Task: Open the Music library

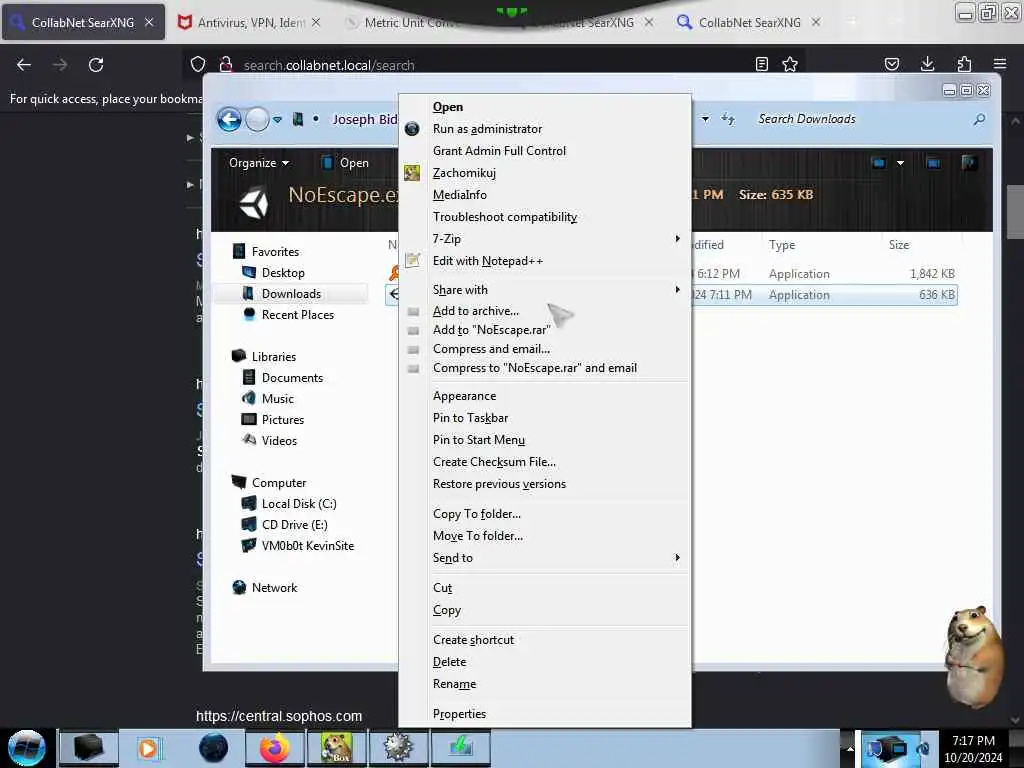Action: 278,398
